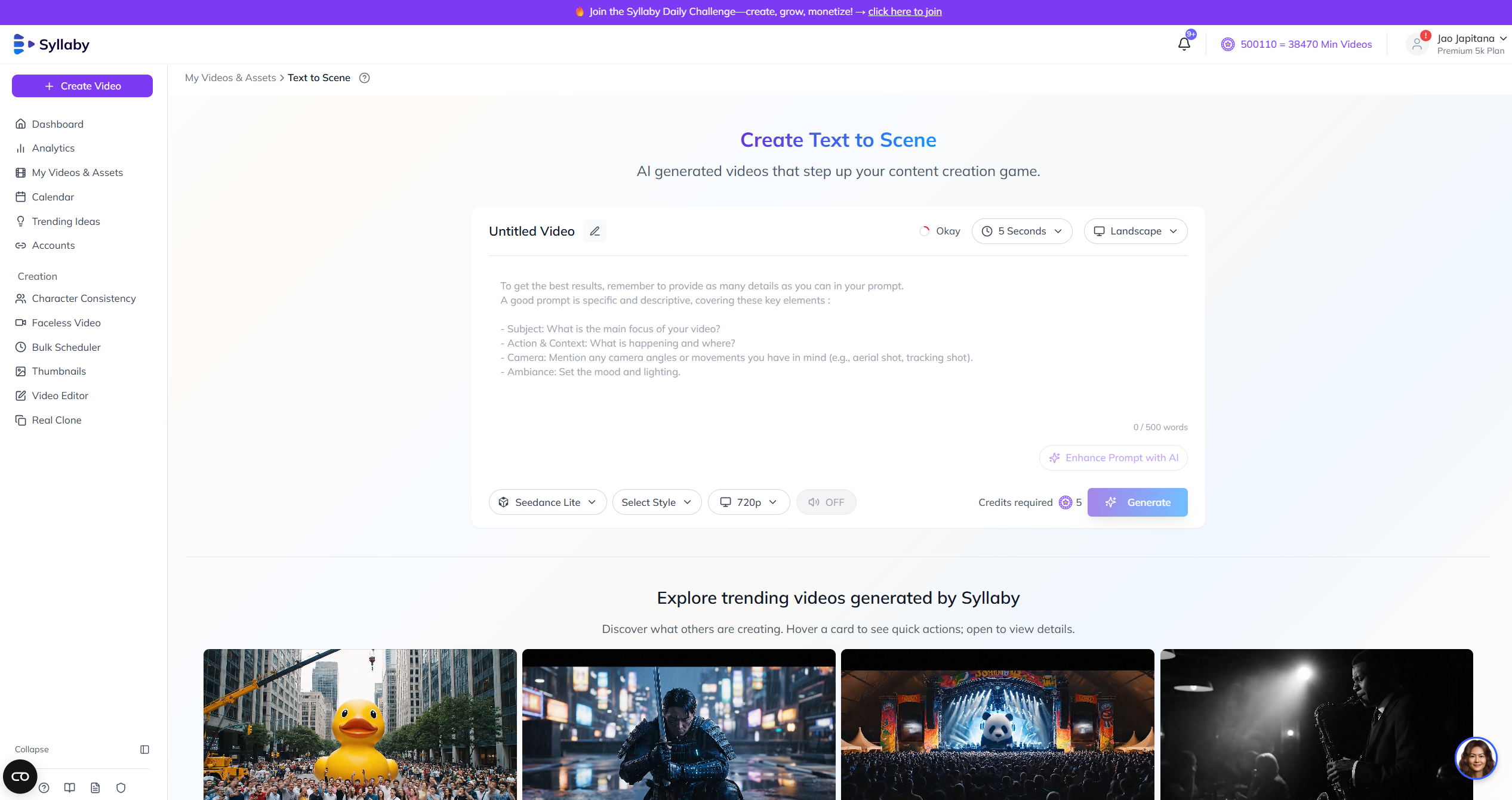Open the Faceless Video tool
Screen dimensions: 1512x800
pos(66,323)
